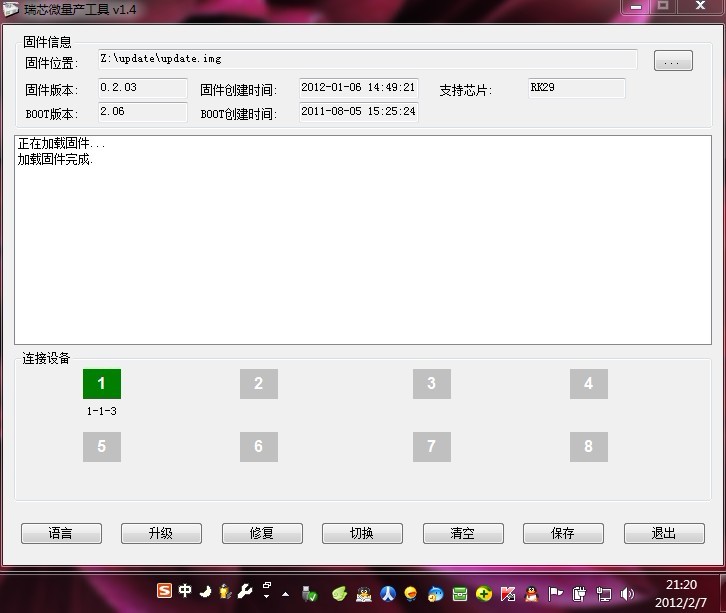Select device slot 5
The image size is (726, 613).
pyautogui.click(x=102, y=447)
